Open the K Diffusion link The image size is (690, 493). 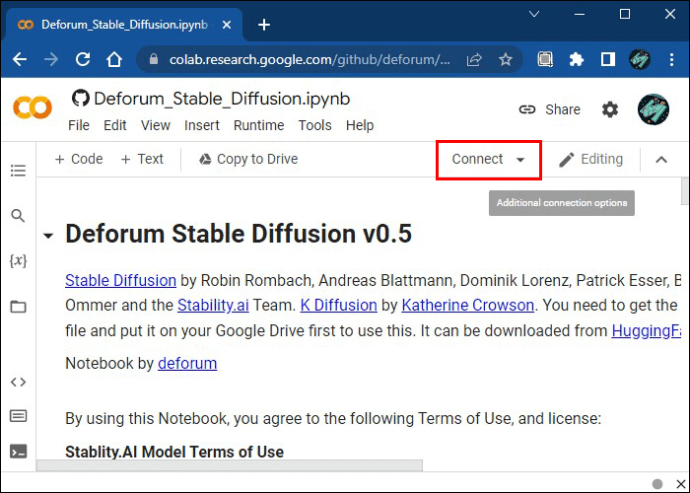338,305
